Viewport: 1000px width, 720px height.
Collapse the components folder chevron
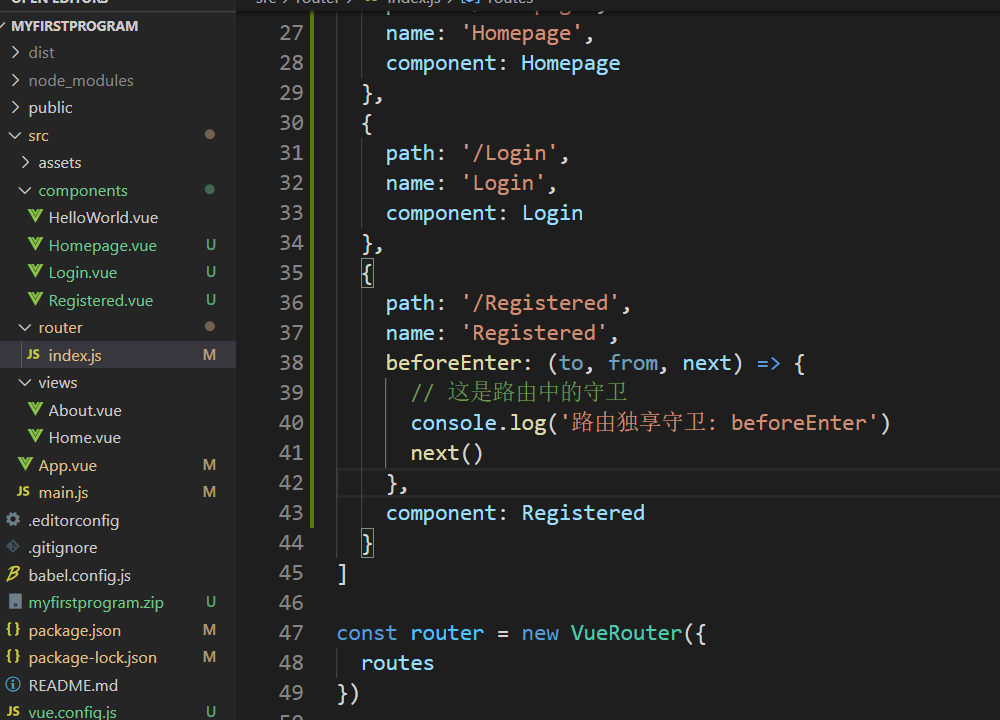tap(25, 190)
